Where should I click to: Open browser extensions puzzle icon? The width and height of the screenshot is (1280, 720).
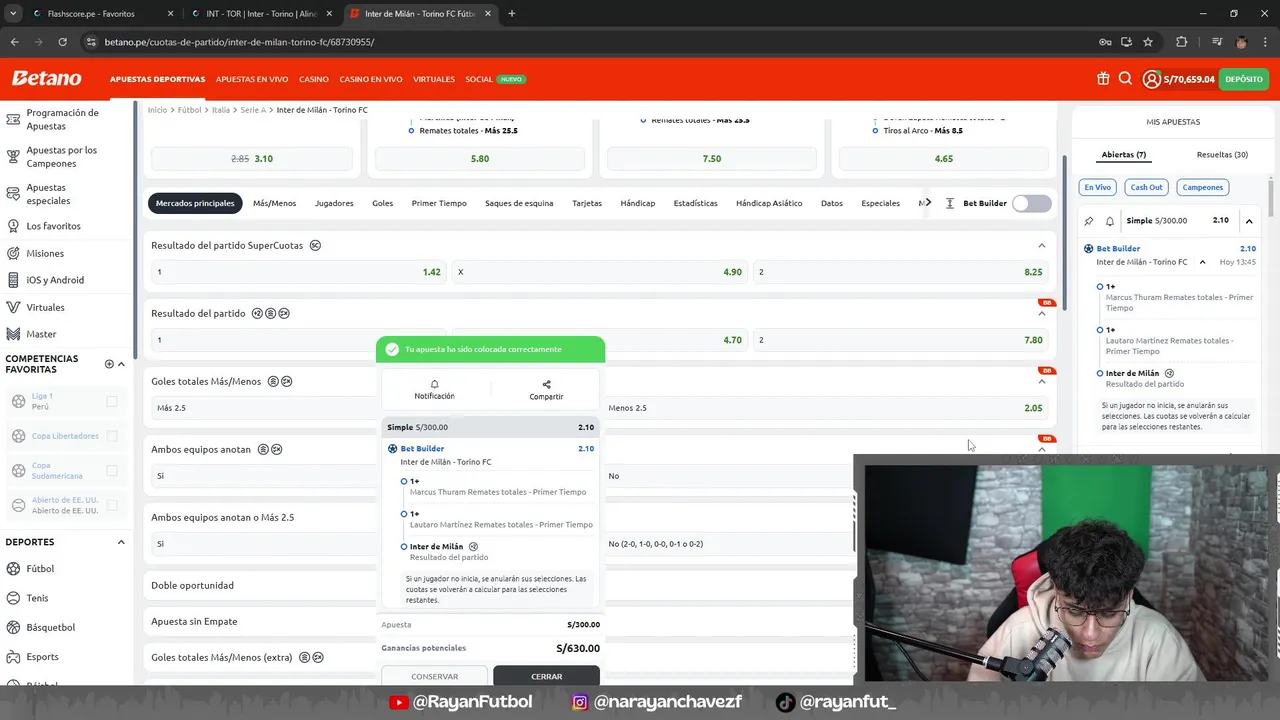click(1181, 42)
